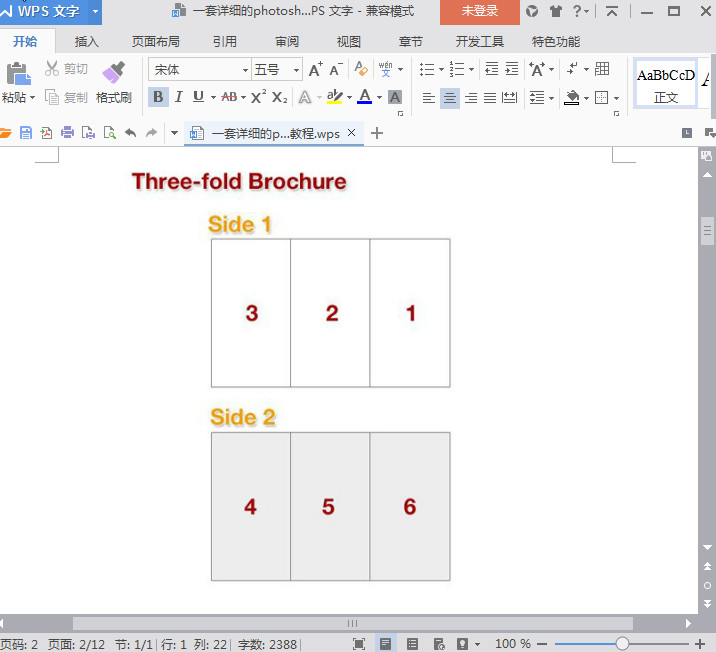
Task: Open the 页面布局 (Page Layout) tab
Action: click(x=156, y=42)
